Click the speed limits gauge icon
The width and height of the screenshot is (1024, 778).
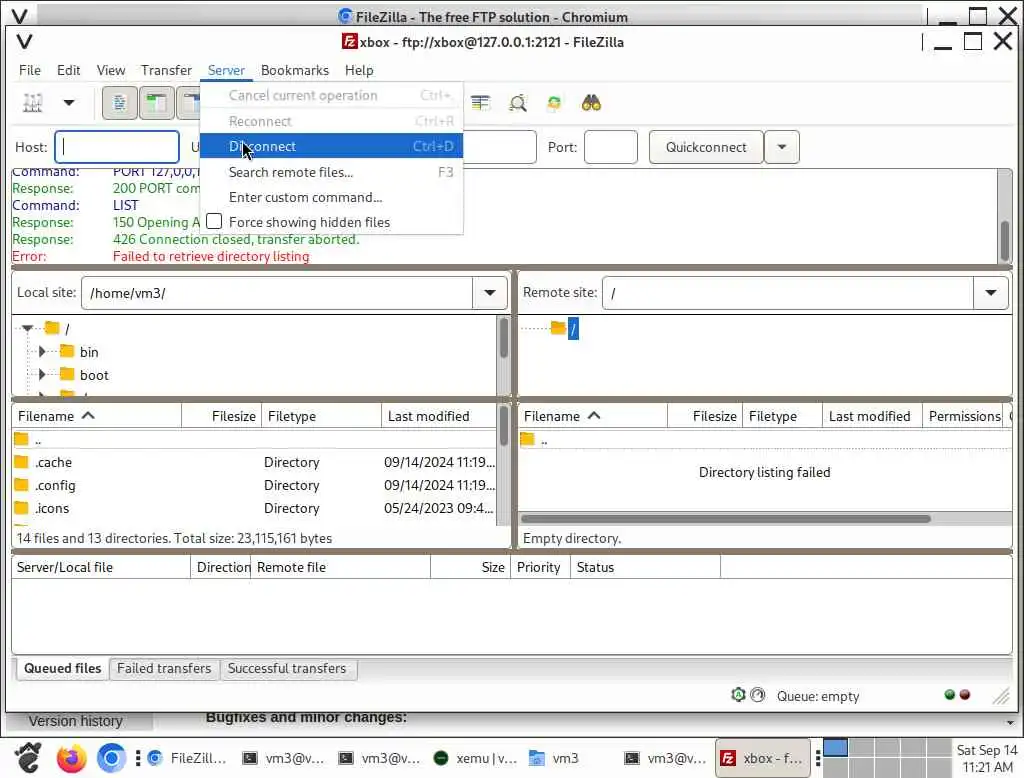click(x=758, y=695)
